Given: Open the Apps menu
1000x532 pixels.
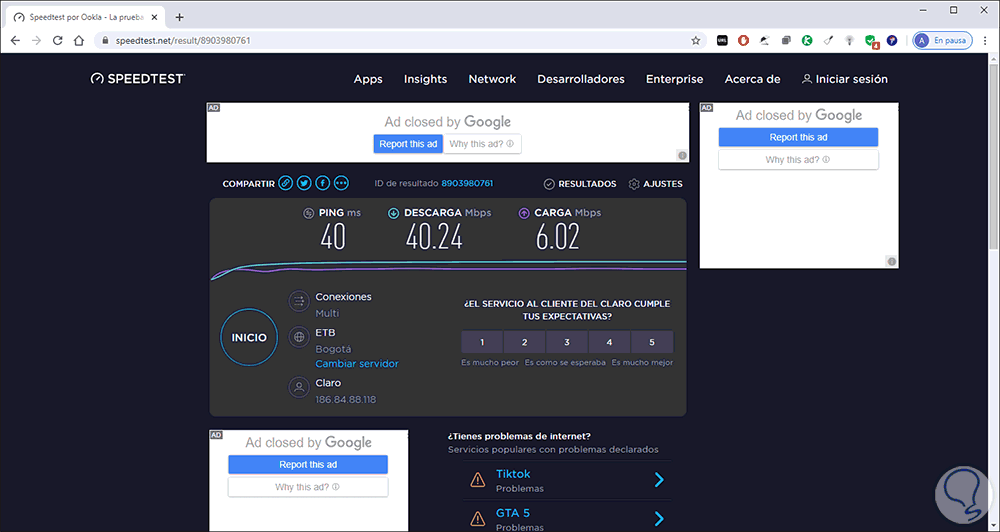Looking at the screenshot, I should point(368,79).
